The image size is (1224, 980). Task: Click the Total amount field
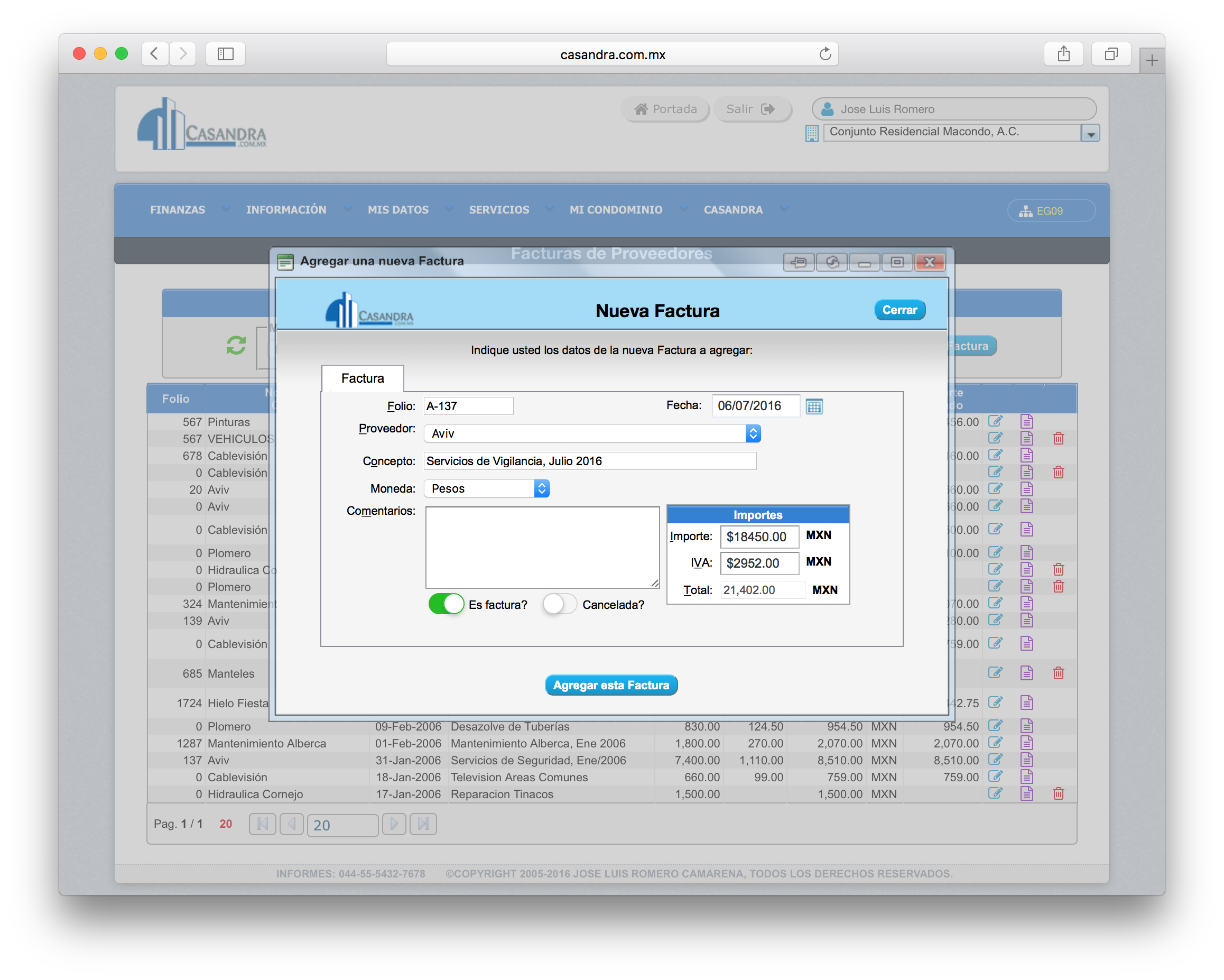pos(763,590)
